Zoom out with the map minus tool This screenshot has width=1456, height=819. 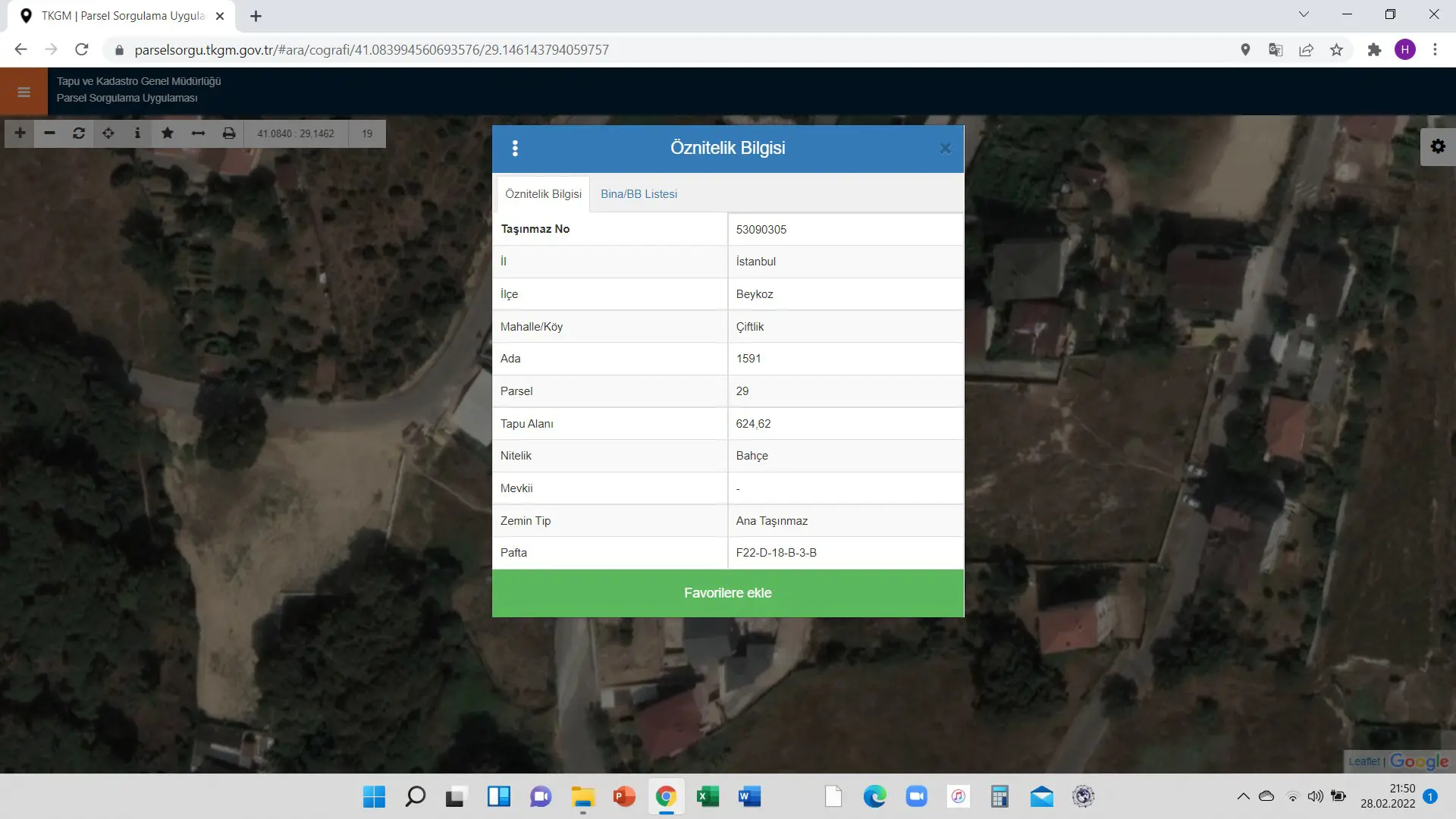click(x=50, y=133)
